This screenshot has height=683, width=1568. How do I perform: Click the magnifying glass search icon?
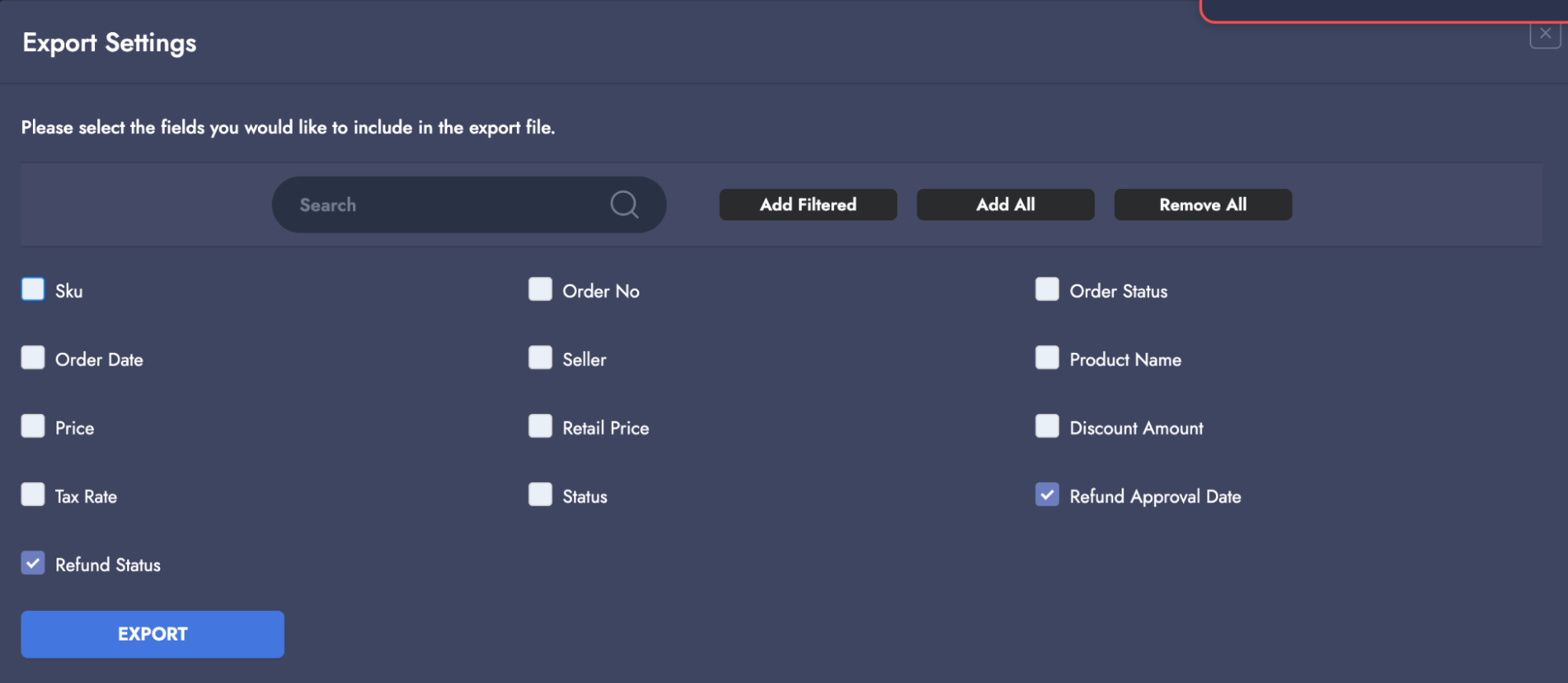click(624, 205)
